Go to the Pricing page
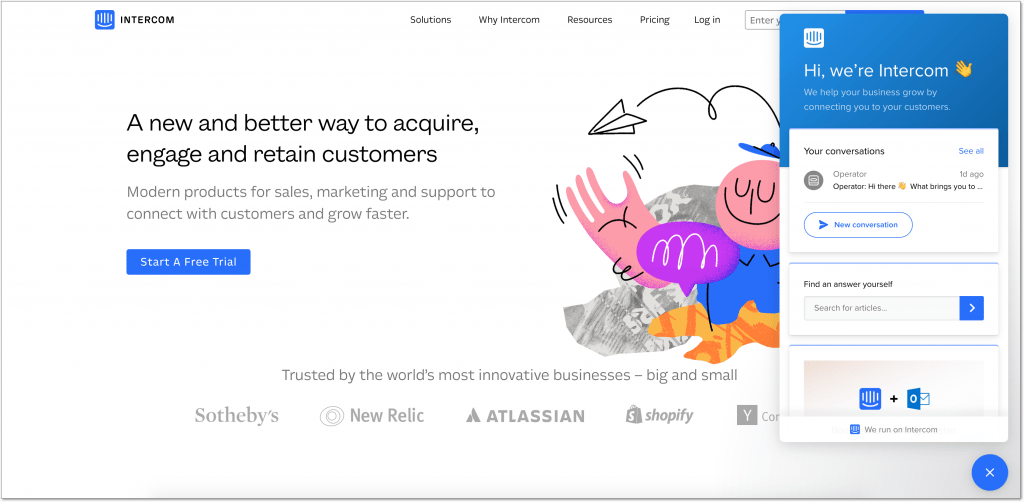The image size is (1024, 502). click(x=654, y=20)
